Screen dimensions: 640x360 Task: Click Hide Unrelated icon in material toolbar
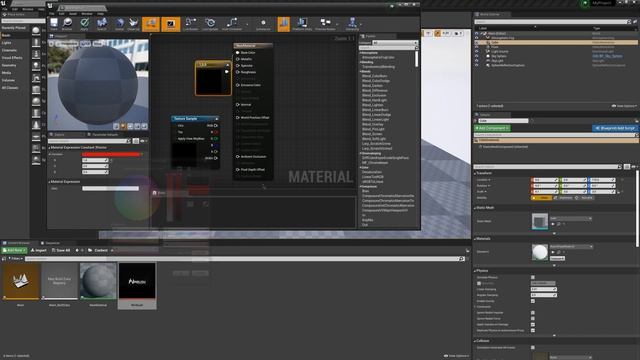click(232, 23)
